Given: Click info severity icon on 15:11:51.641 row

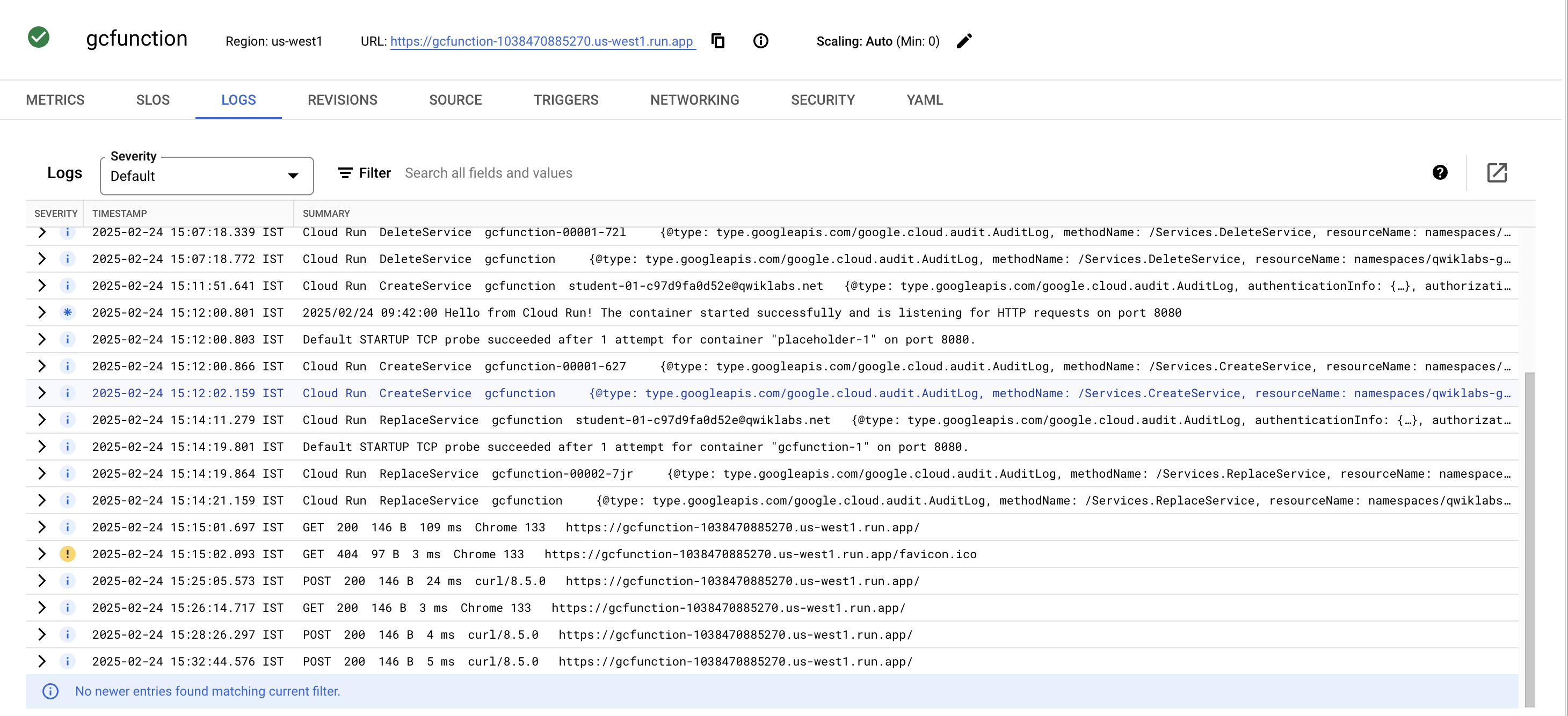Looking at the screenshot, I should 68,286.
